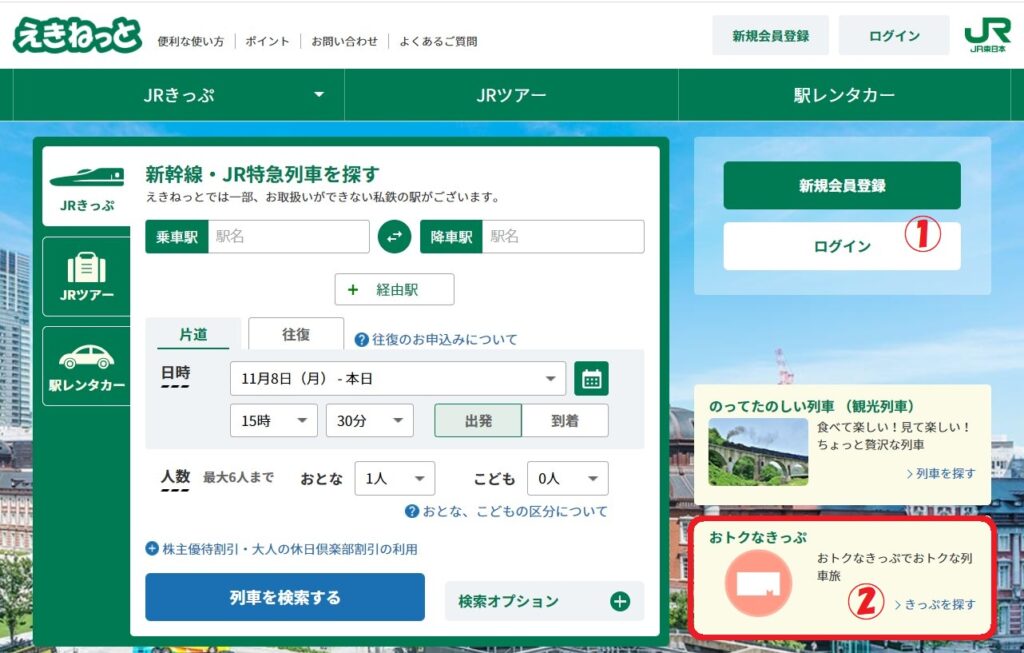Viewport: 1024px width, 653px height.
Task: Click 列車を検索する button
Action: 285,597
